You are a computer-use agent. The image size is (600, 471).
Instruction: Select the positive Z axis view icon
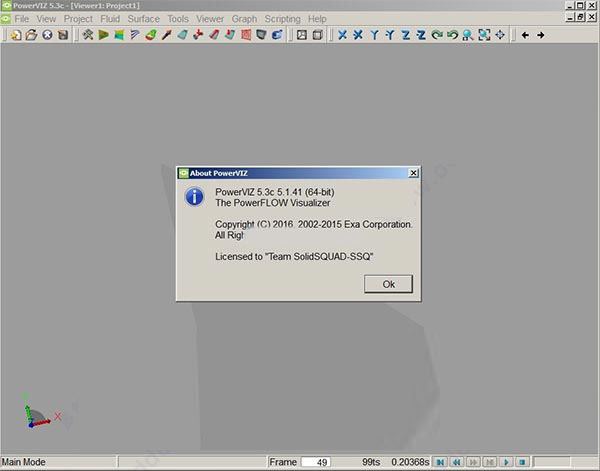pos(406,35)
